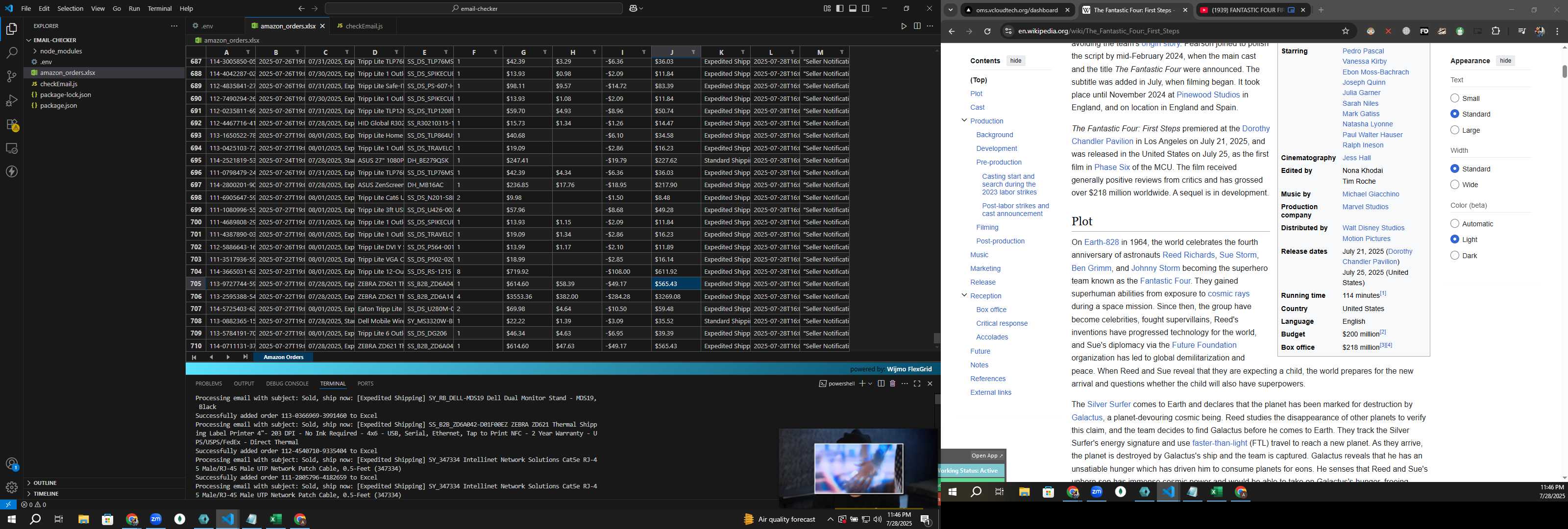
Task: Open Customize Layout in VS Code title bar
Action: click(x=827, y=8)
